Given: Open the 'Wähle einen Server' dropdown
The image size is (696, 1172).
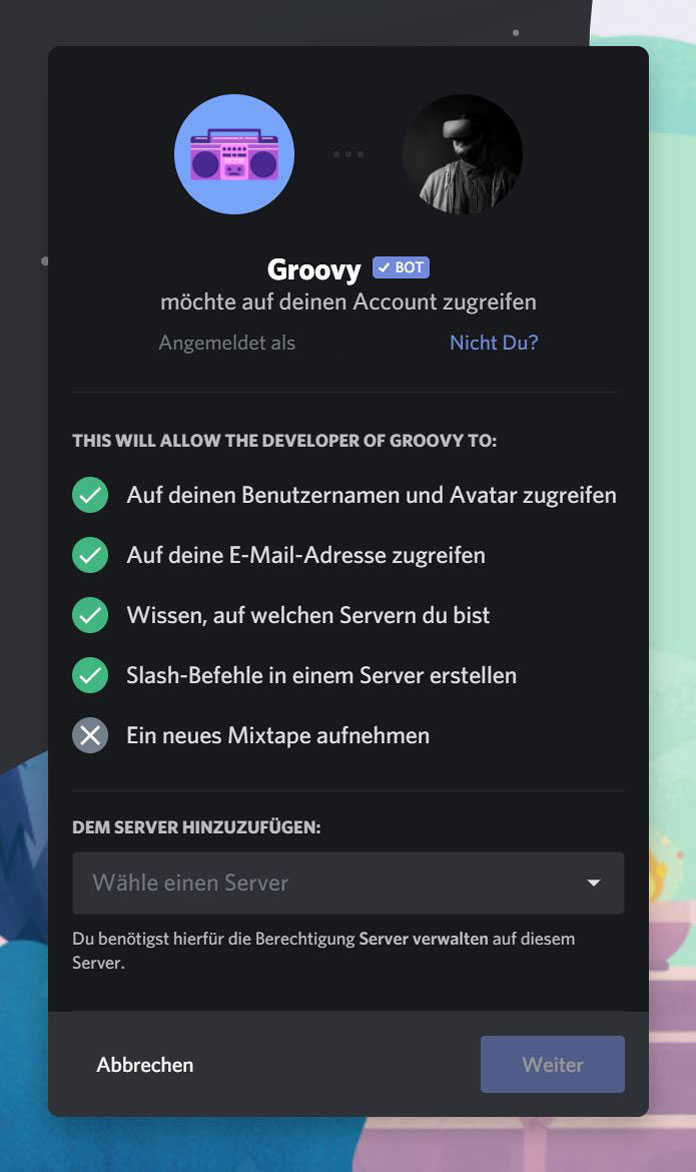Looking at the screenshot, I should [x=348, y=883].
